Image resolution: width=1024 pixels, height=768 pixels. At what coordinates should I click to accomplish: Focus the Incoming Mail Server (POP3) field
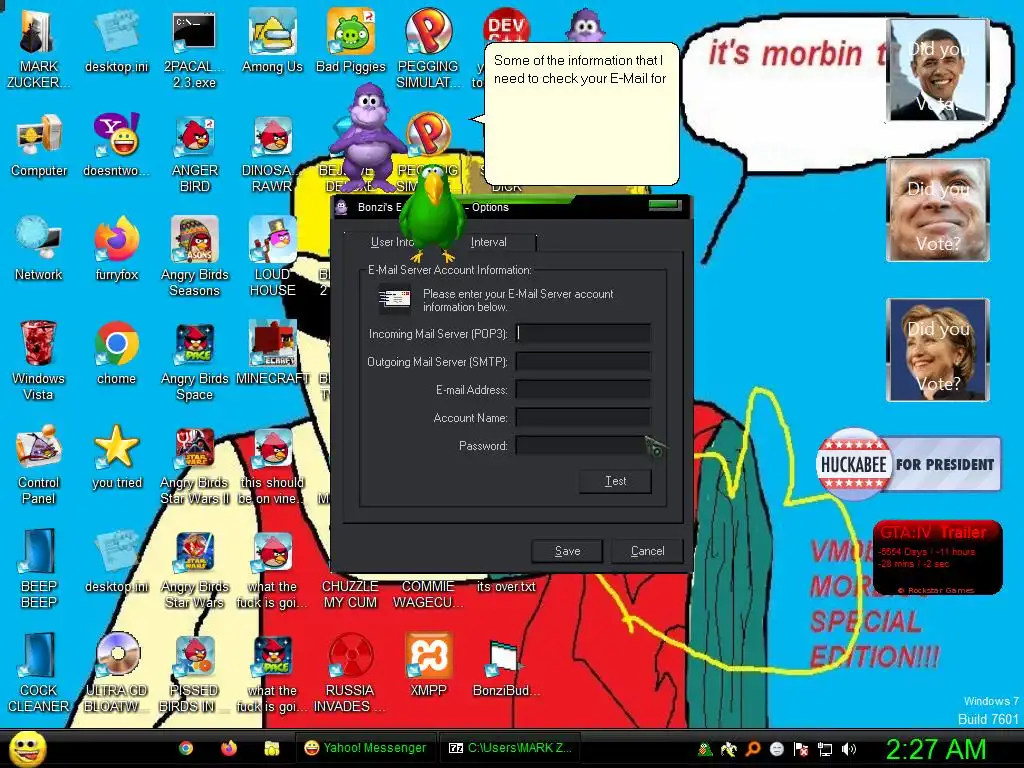coord(583,334)
